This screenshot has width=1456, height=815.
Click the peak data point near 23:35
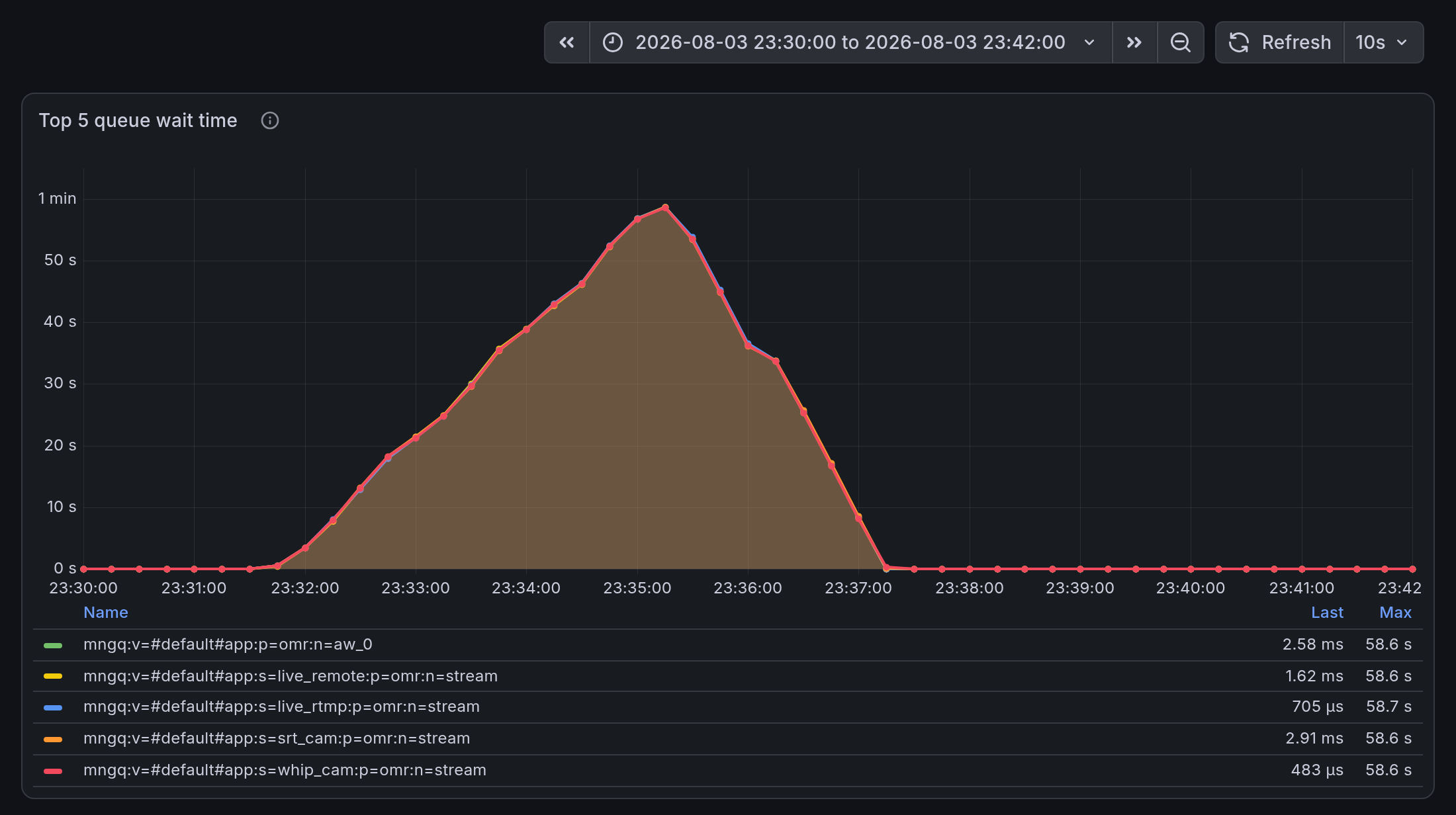pyautogui.click(x=665, y=208)
